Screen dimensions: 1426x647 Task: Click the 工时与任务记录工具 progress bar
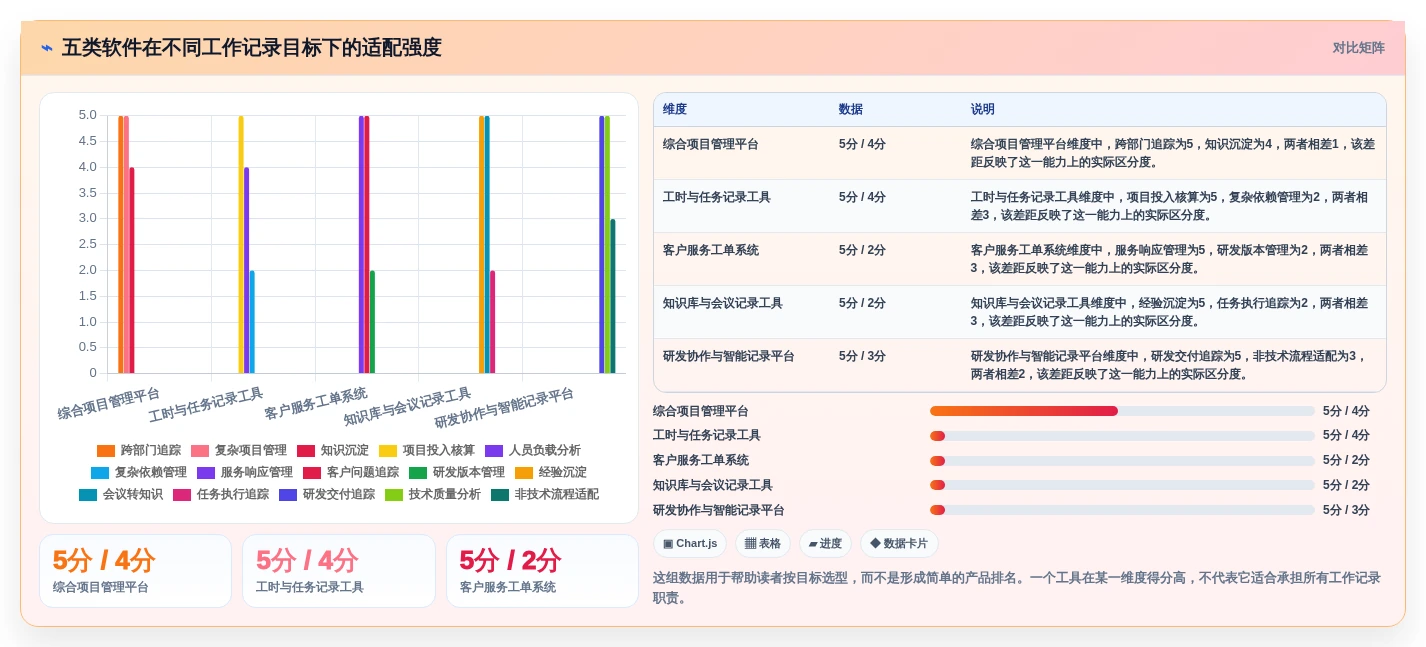[x=1122, y=436]
